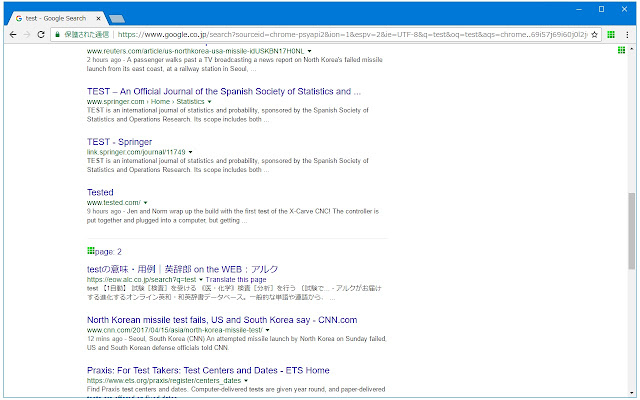The image size is (640, 400).
Task: Click the www.springer.com › Home › Statistics breadcrumb
Action: (146, 102)
